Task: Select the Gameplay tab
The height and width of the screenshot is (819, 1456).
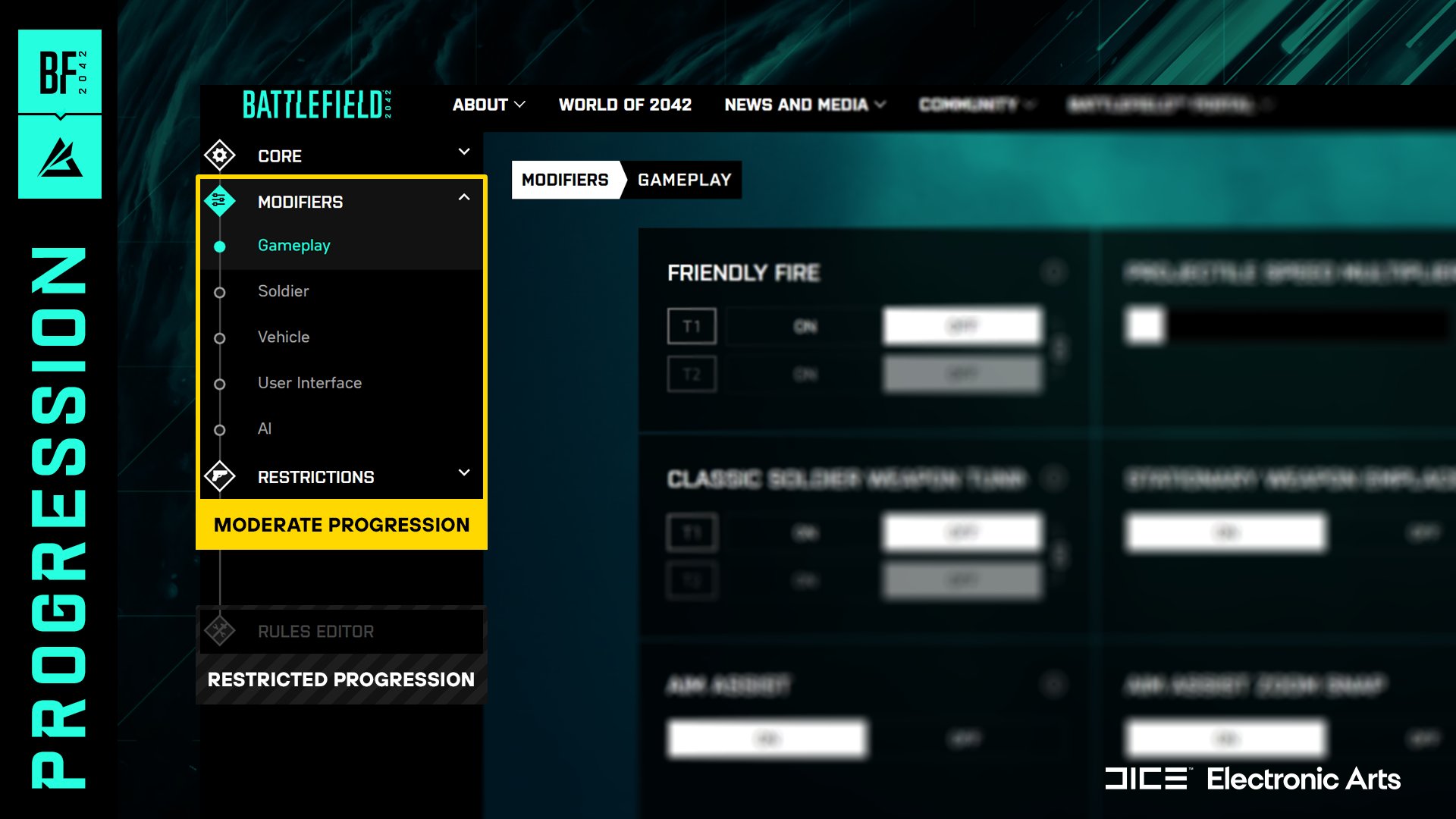Action: 683,180
